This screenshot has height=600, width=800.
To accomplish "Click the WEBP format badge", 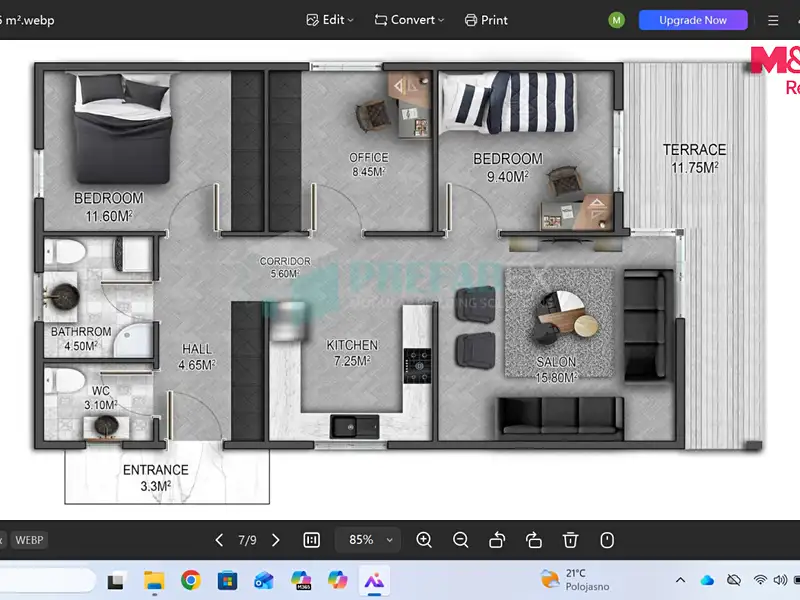I will (x=29, y=540).
